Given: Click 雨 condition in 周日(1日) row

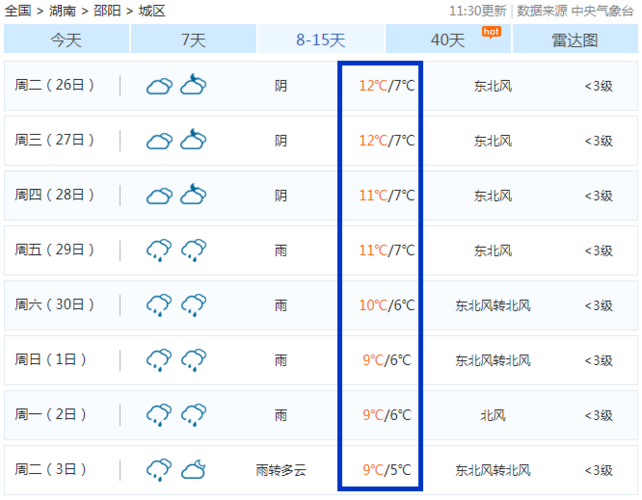Looking at the screenshot, I should pos(281,360).
